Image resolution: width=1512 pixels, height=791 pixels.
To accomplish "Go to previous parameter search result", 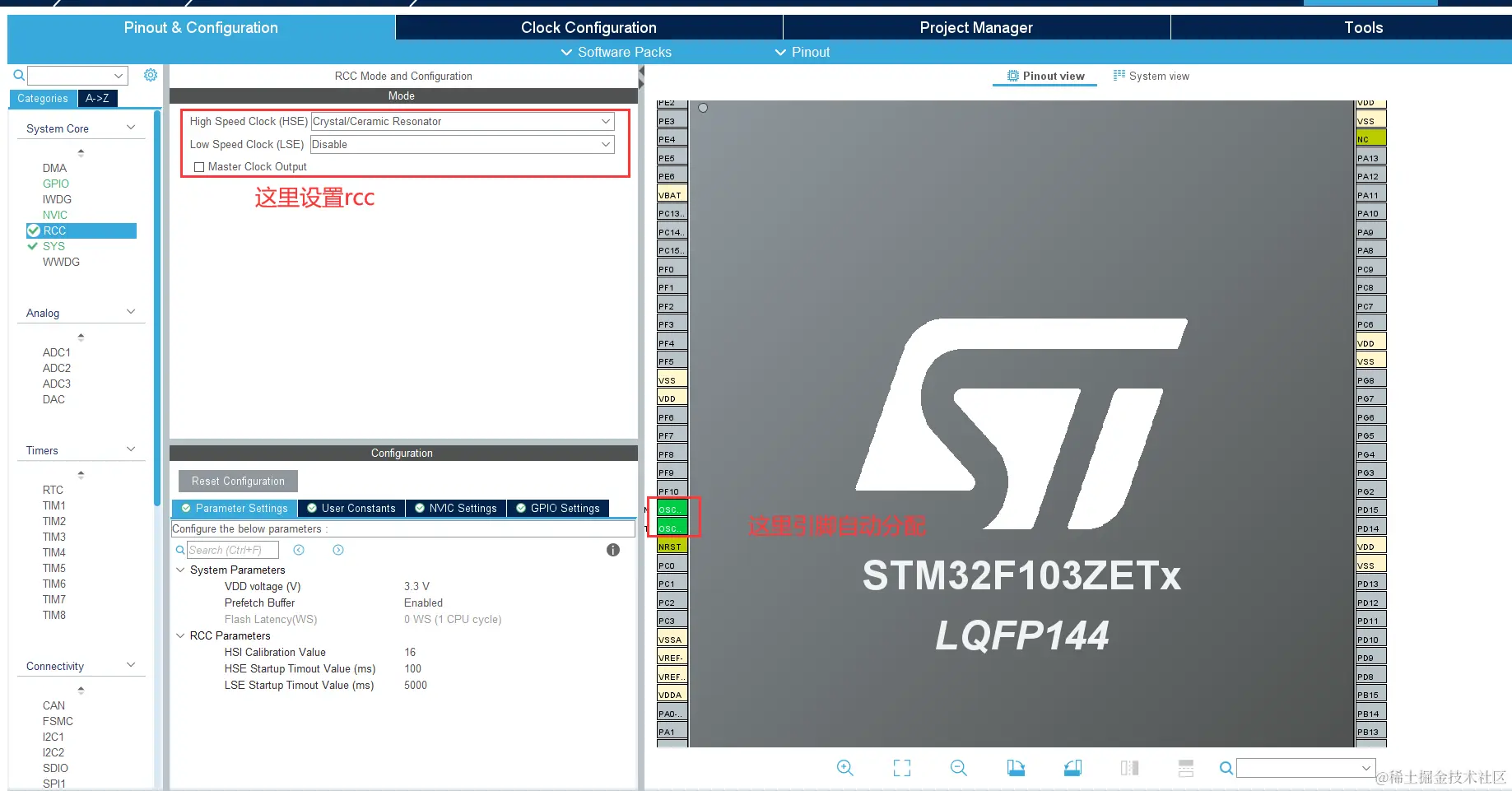I will tap(299, 550).
